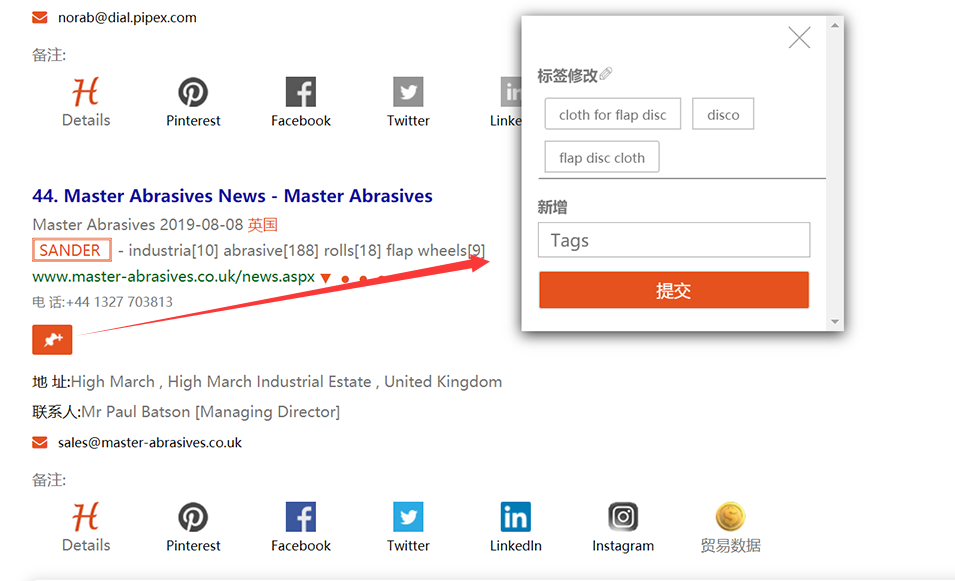Open www.master-abrasives.co.uk/news.aspx link

point(174,276)
